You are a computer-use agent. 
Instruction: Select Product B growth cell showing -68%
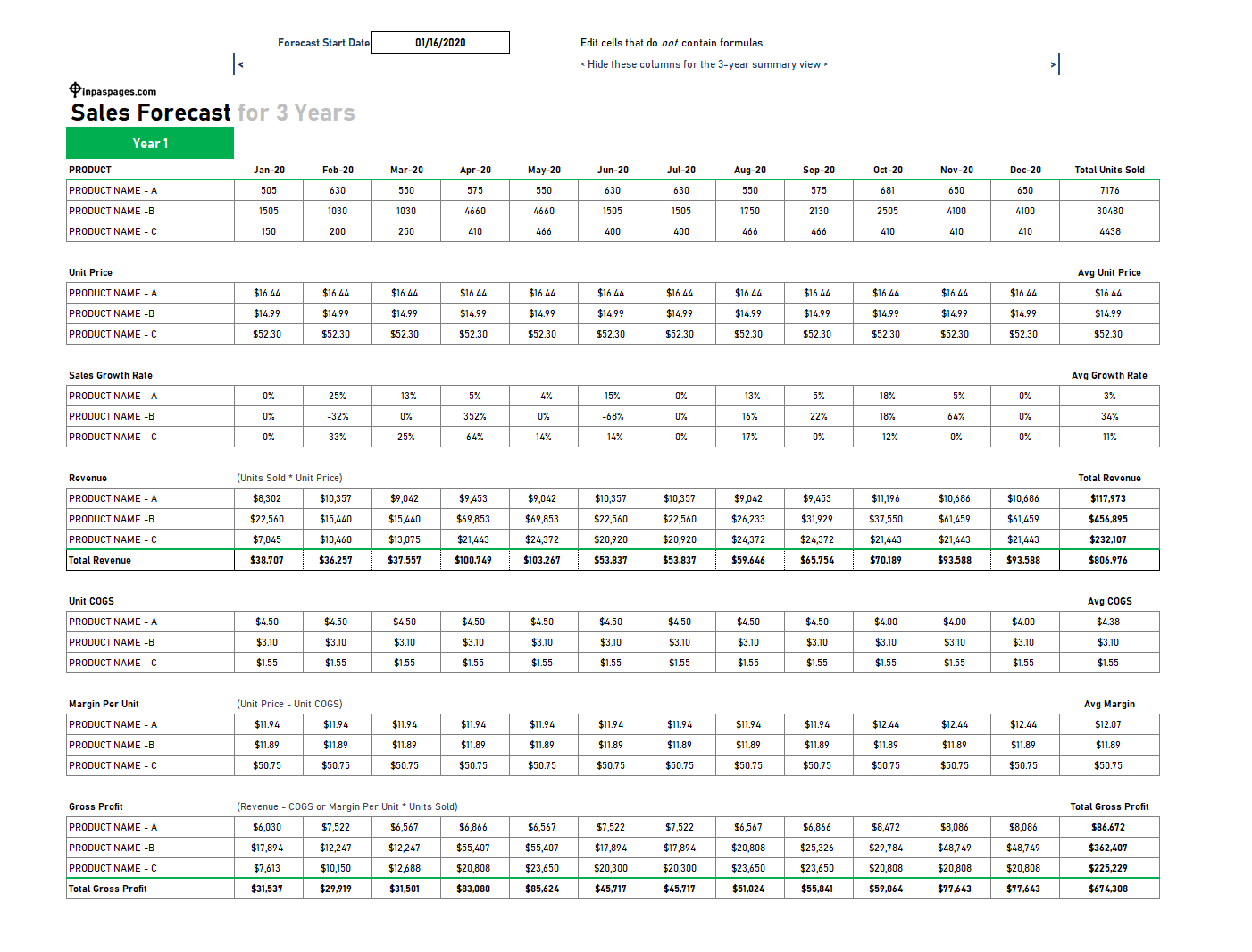[x=613, y=416]
